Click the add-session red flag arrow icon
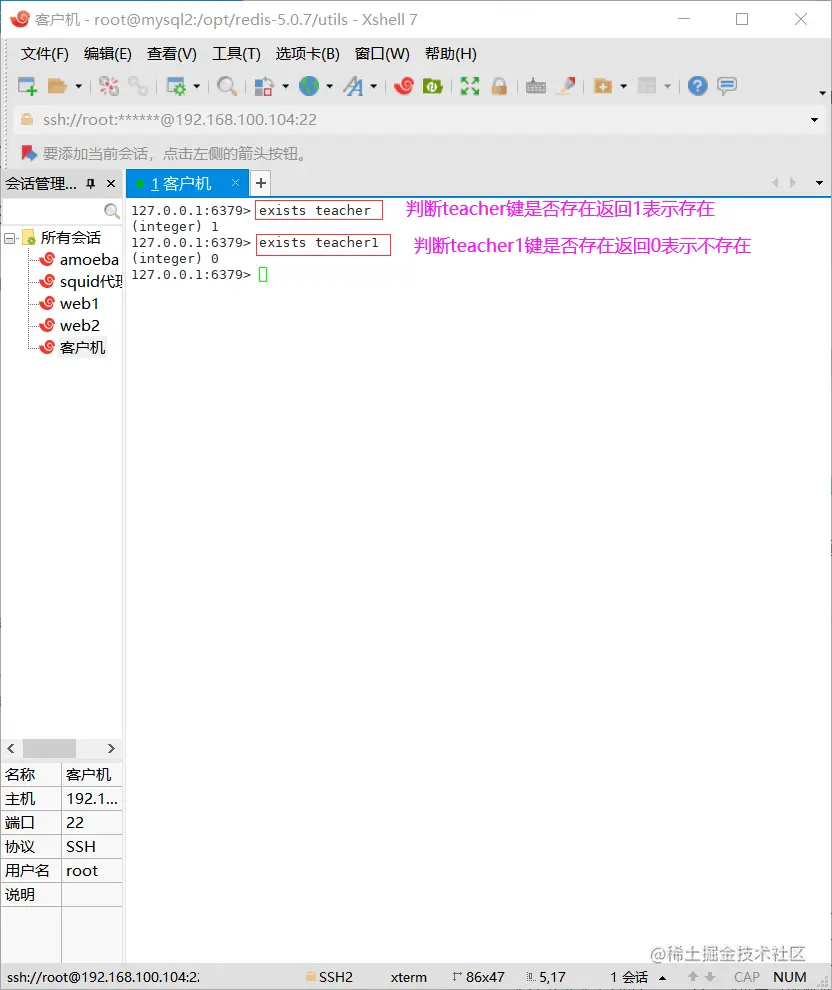 pyautogui.click(x=28, y=153)
